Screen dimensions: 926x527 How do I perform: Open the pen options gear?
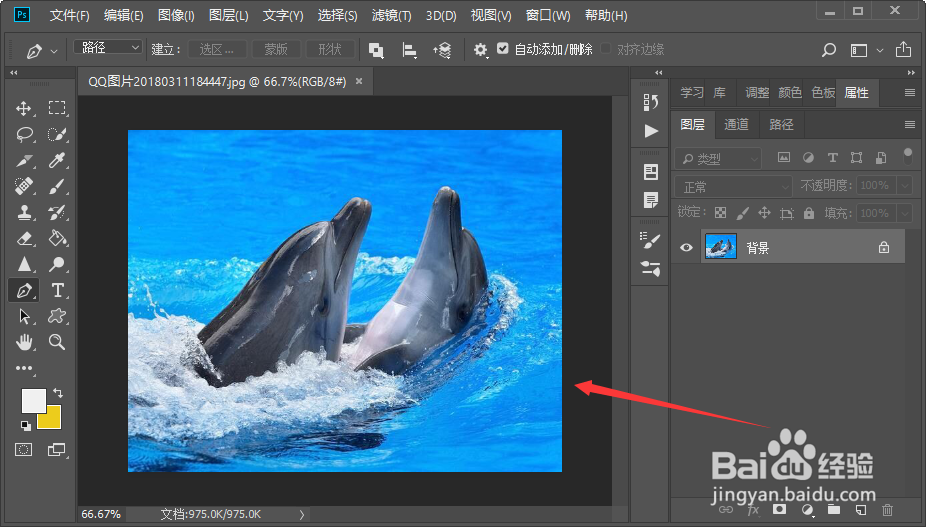[480, 50]
